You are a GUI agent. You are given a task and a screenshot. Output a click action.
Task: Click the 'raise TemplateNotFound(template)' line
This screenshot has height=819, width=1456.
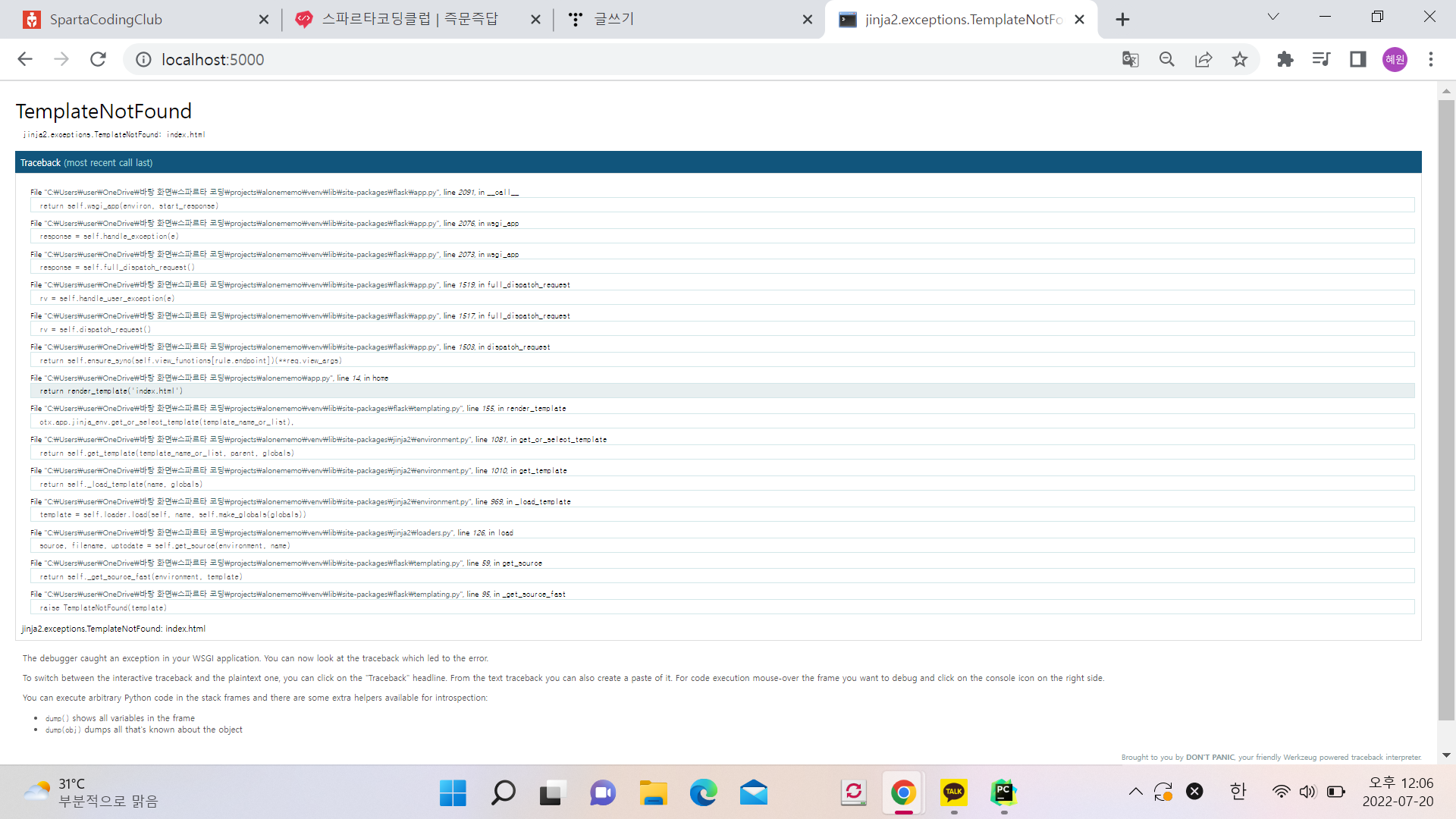click(x=722, y=607)
